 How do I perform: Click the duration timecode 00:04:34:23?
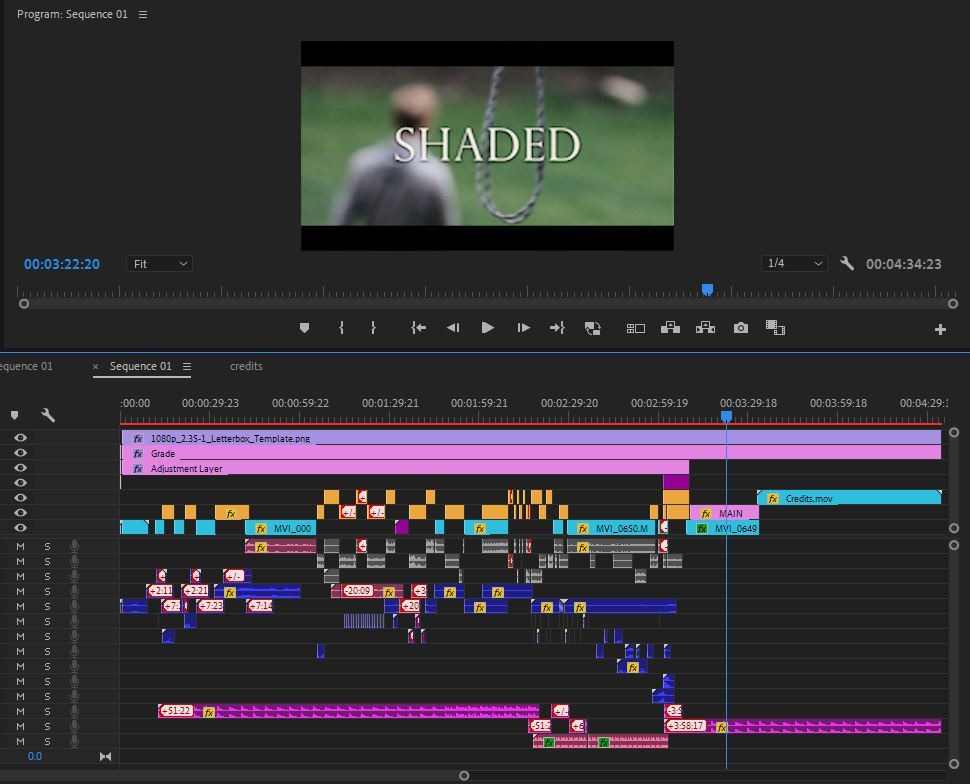point(903,264)
